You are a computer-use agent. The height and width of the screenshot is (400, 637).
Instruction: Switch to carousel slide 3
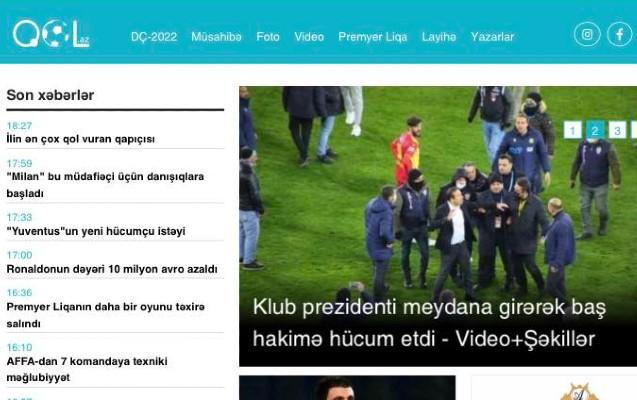point(617,130)
